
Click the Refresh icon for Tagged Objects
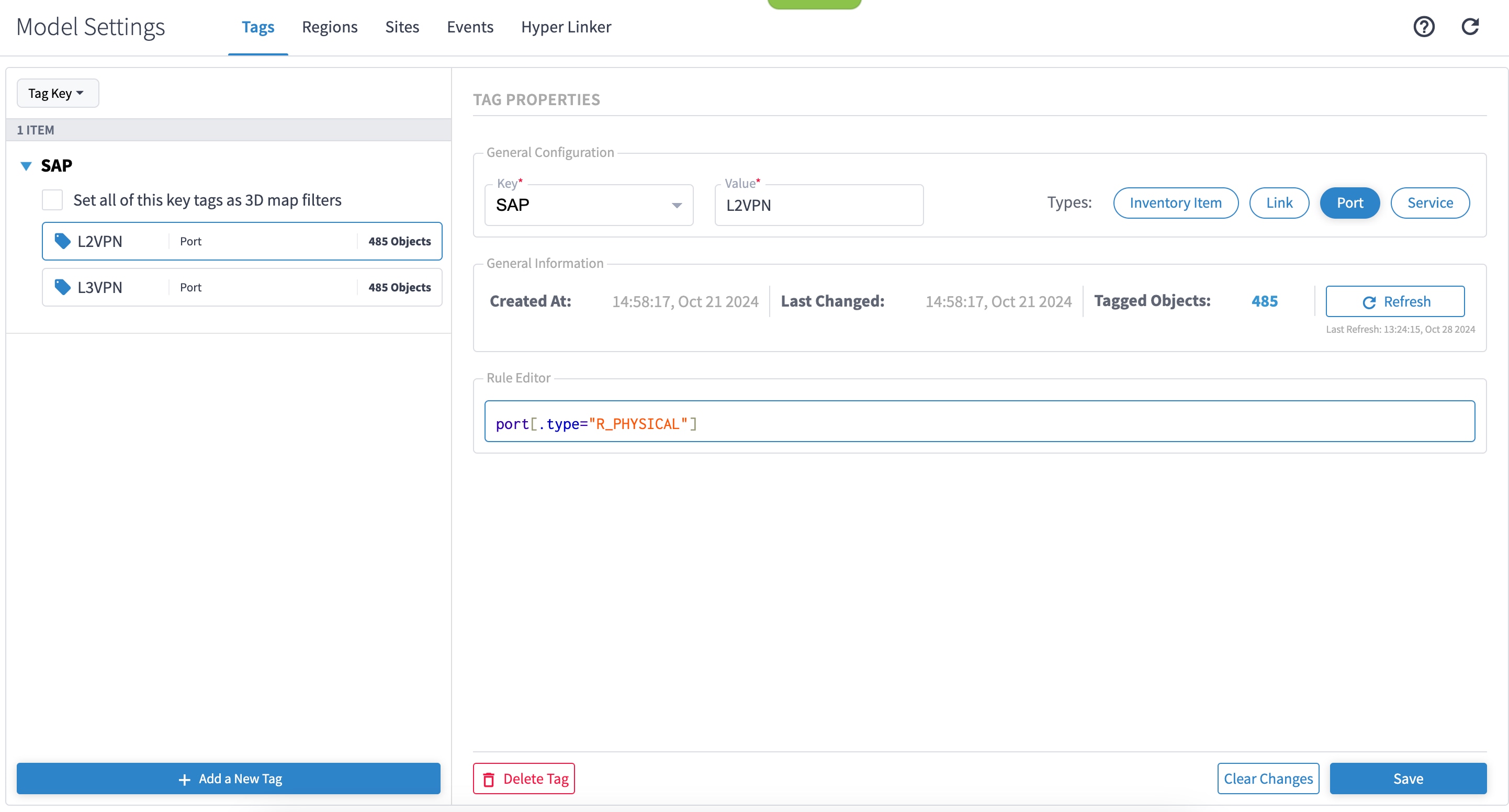(1370, 301)
